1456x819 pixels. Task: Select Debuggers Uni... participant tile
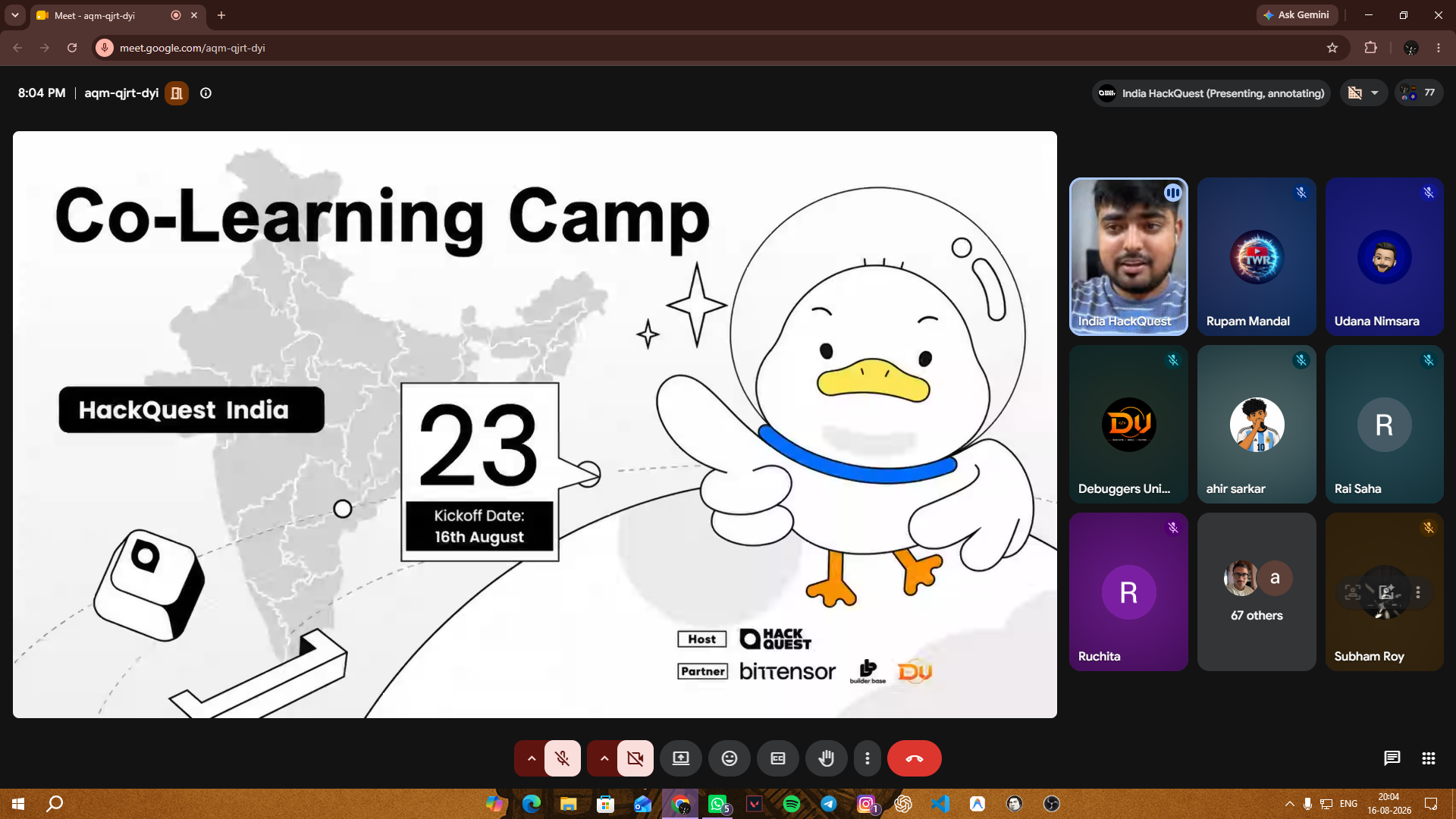tap(1128, 424)
